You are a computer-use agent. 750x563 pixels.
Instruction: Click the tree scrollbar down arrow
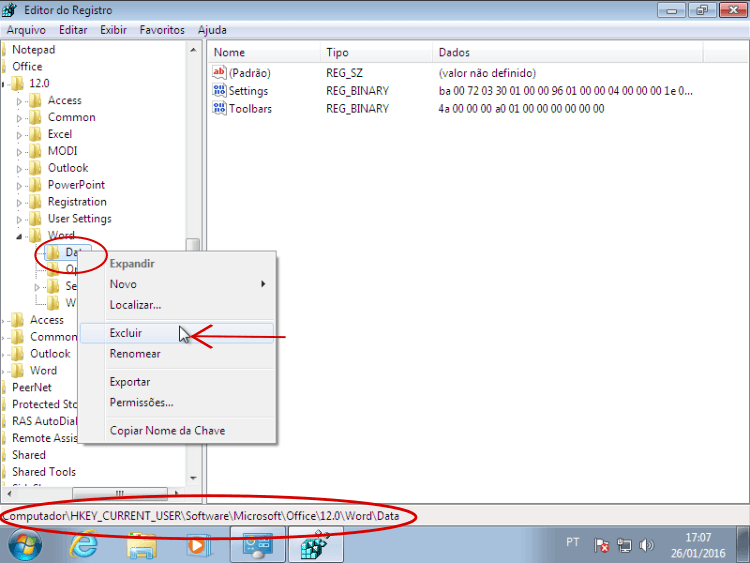[x=193, y=478]
